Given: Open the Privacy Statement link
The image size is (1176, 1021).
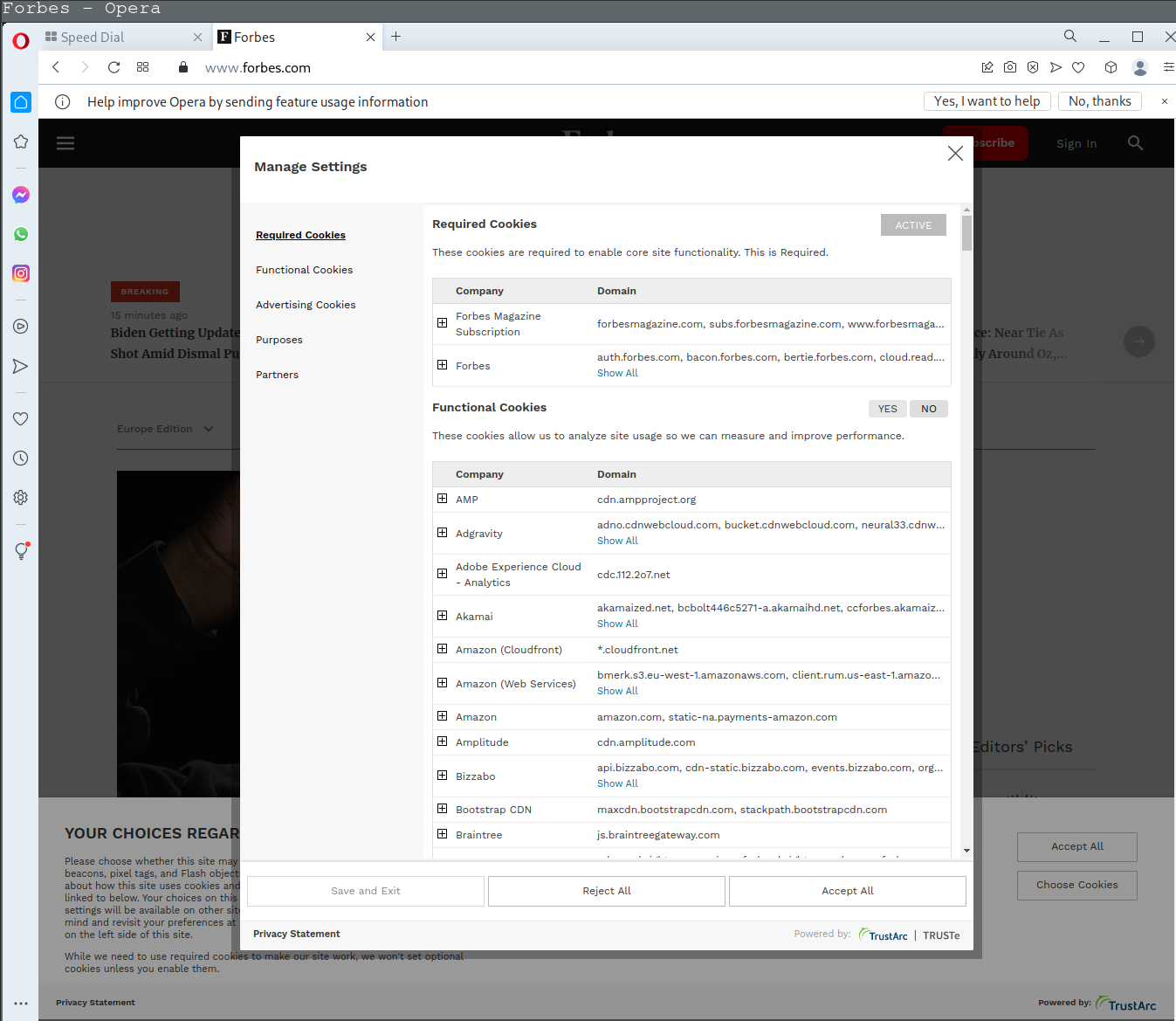Looking at the screenshot, I should pos(296,934).
